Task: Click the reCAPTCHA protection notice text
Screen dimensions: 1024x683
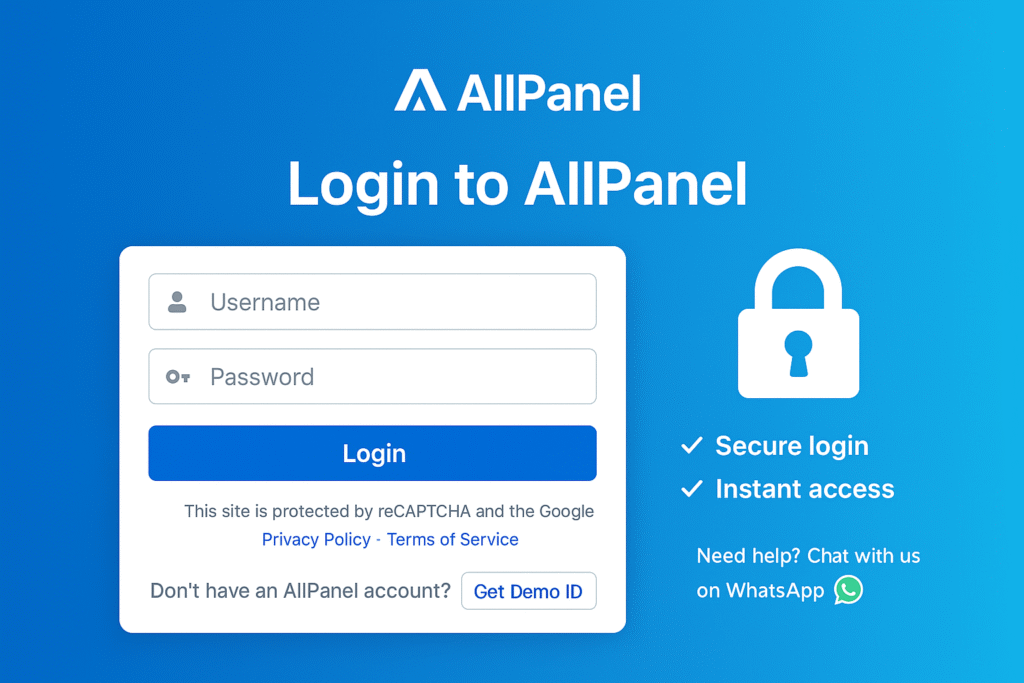Action: click(388, 511)
